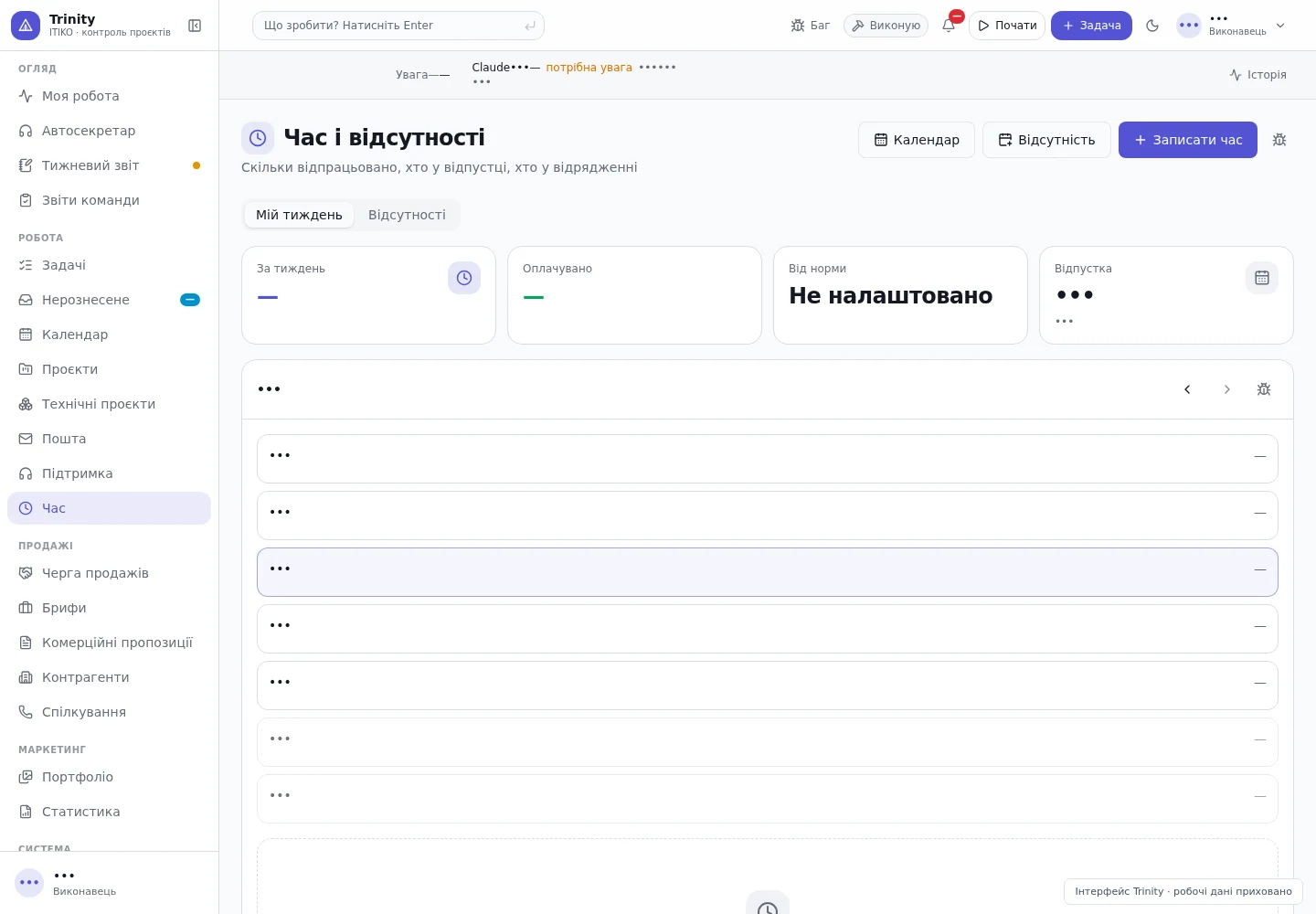
Task: Click the calendar icon in Відпустка card
Action: 1262,278
